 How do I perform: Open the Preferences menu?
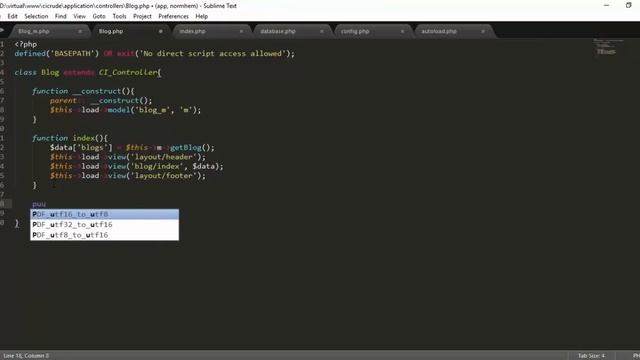[x=173, y=16]
